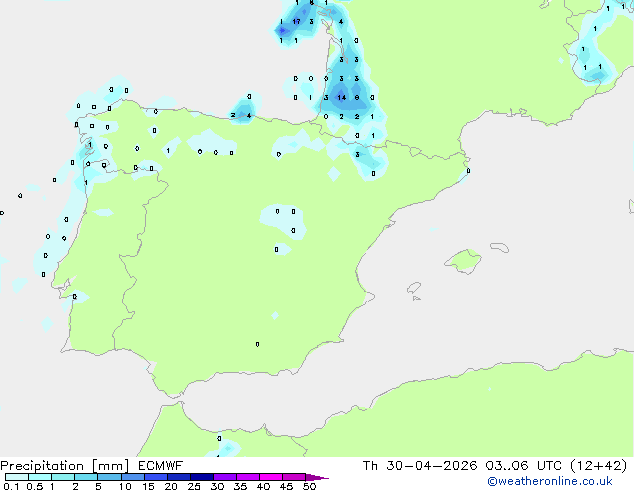Open the weatheronline.co.uk copyright link
This screenshot has height=490, width=634.
pyautogui.click(x=550, y=481)
